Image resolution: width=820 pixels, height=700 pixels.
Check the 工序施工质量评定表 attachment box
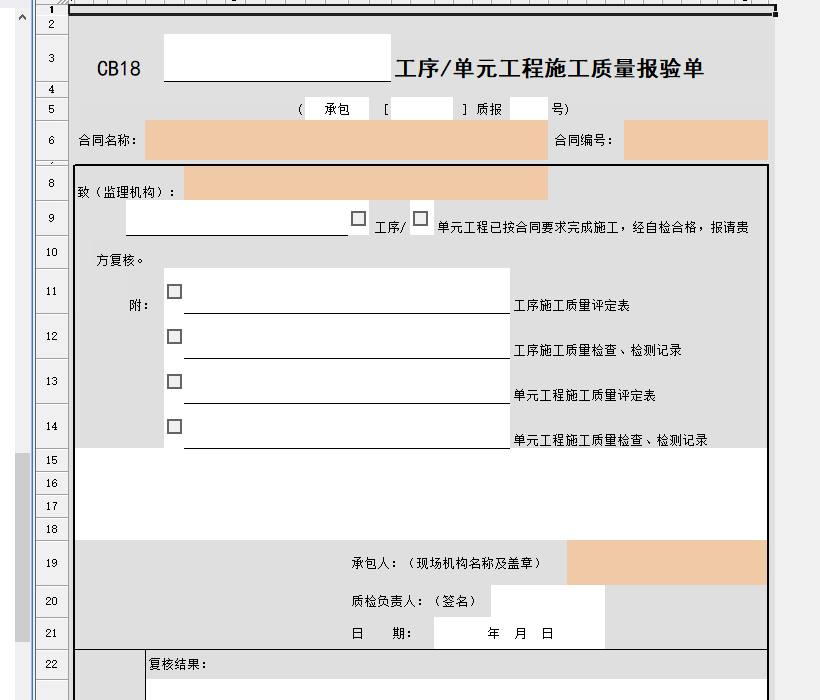coord(175,291)
